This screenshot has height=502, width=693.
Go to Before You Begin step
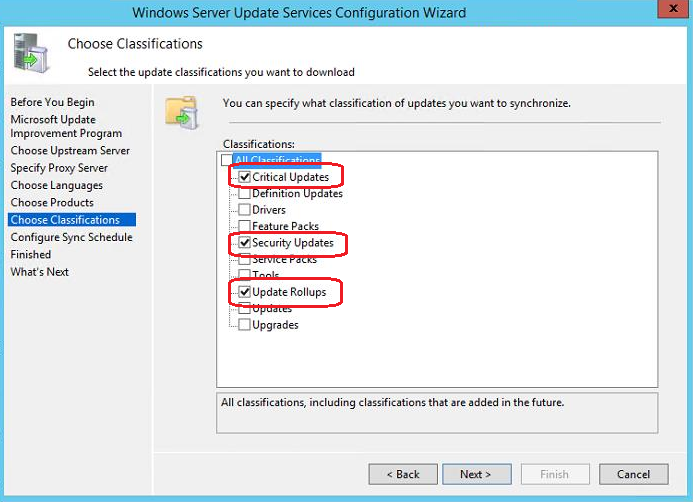52,102
